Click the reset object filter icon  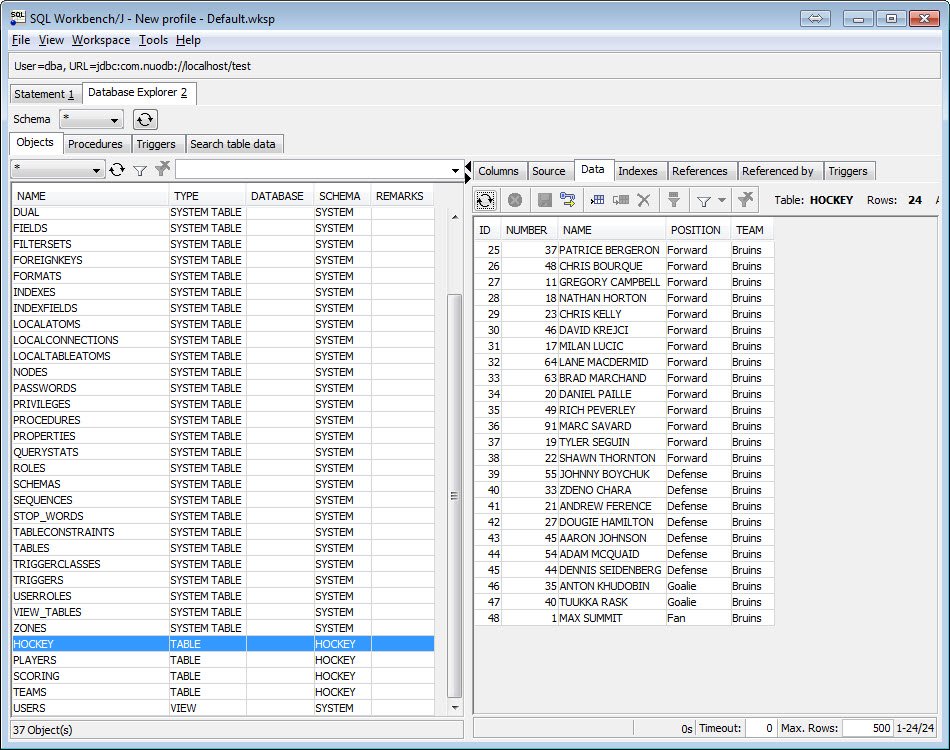click(162, 169)
